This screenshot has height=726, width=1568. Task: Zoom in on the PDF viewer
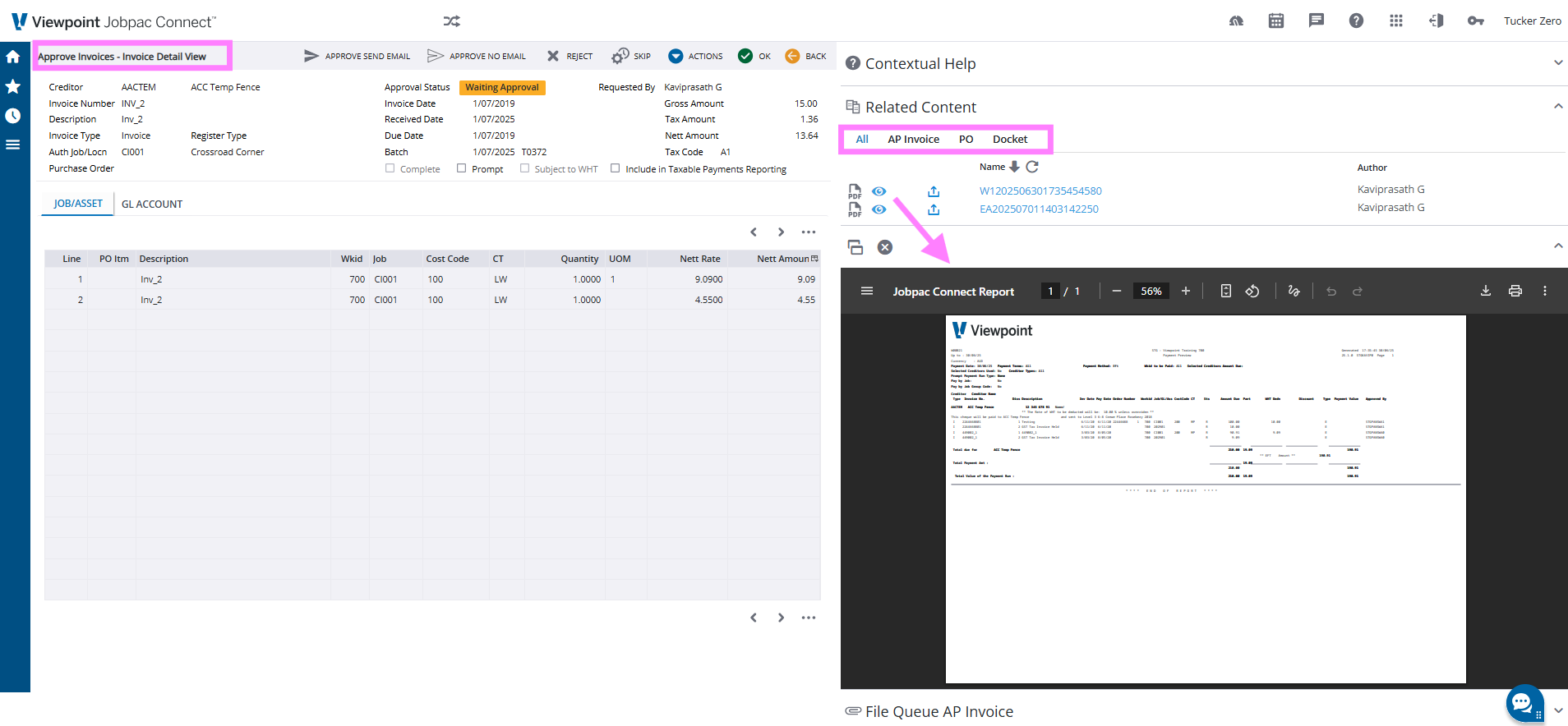[1186, 291]
